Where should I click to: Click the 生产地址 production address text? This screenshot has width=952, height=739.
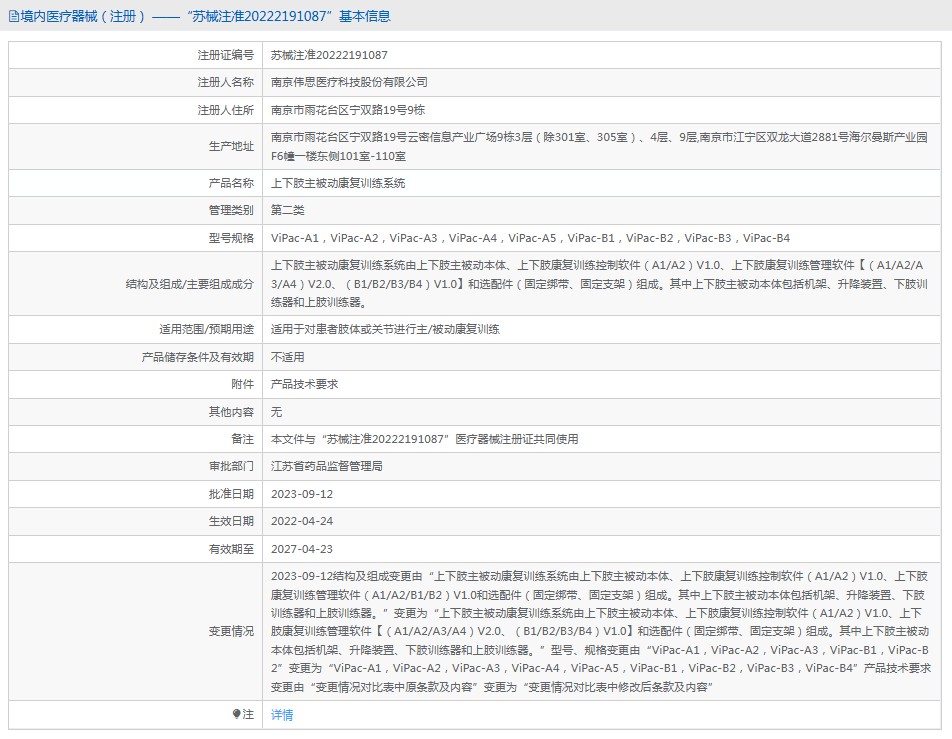[x=598, y=146]
